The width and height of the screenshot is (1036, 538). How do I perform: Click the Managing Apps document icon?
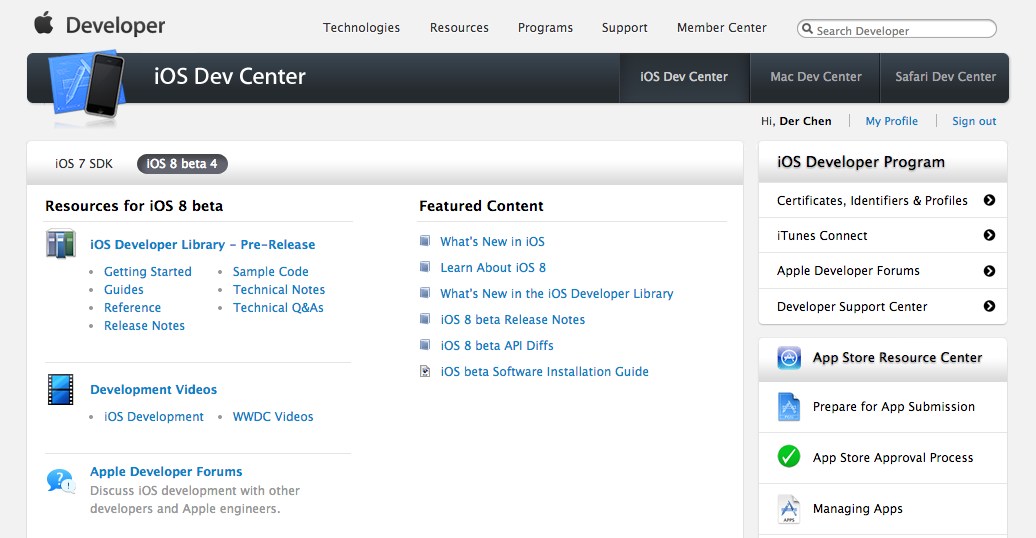(x=789, y=509)
